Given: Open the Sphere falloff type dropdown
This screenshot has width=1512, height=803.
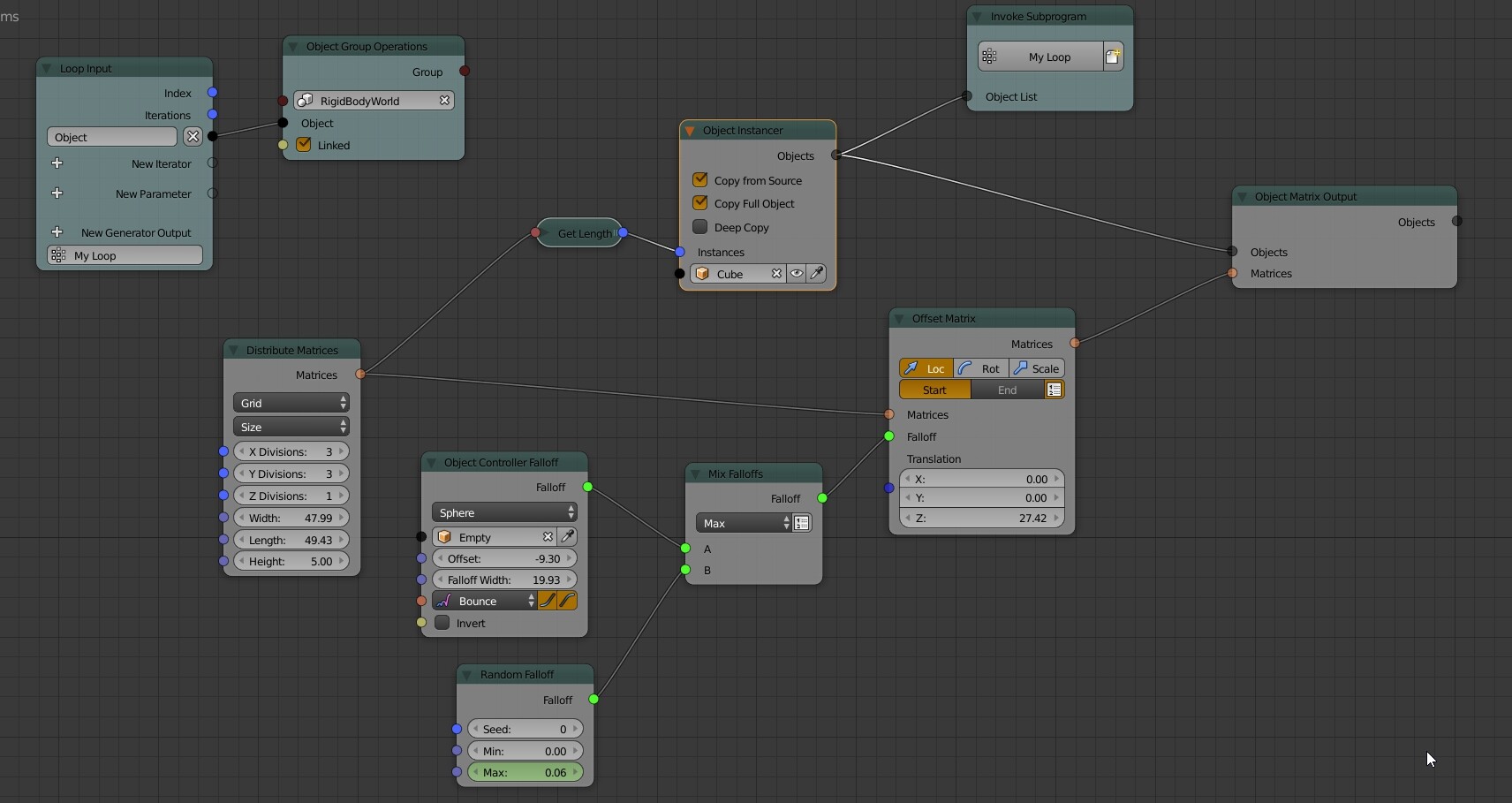Looking at the screenshot, I should (x=504, y=512).
